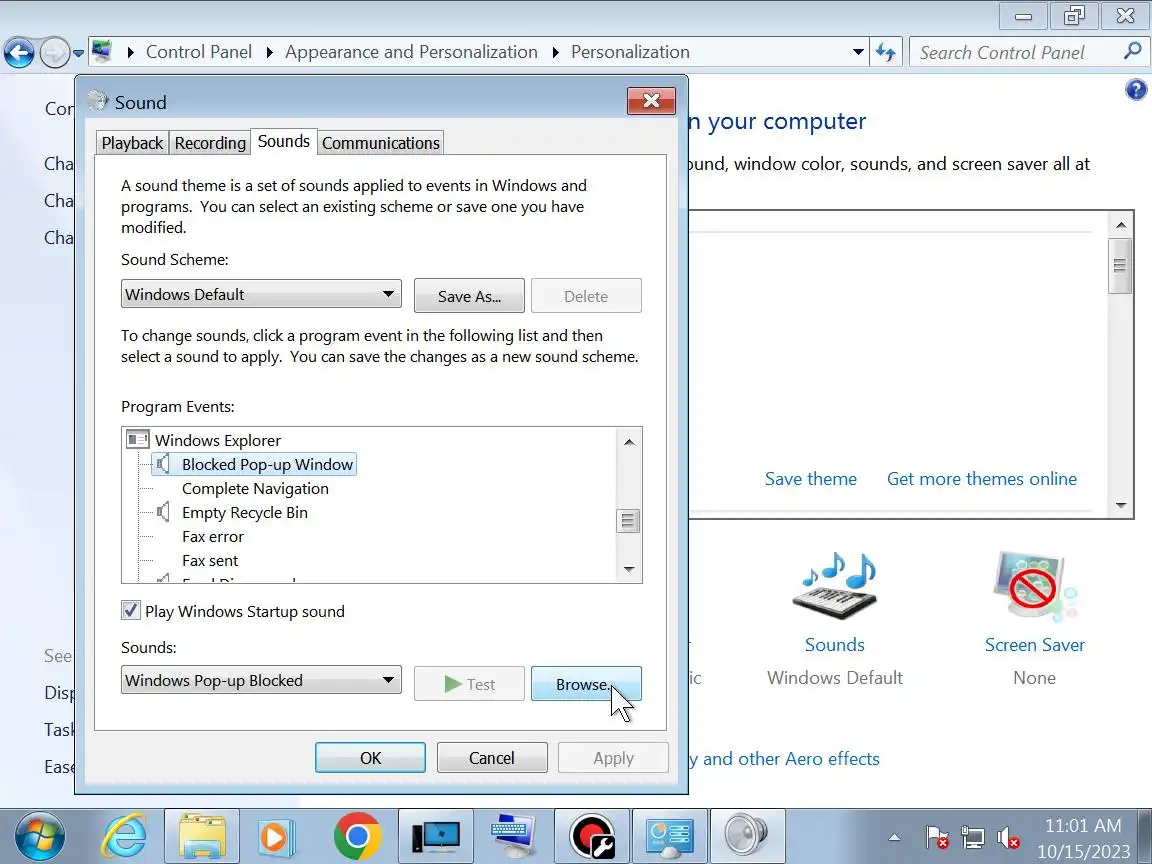Open the on-screen keyboard taskbar icon

click(514, 836)
